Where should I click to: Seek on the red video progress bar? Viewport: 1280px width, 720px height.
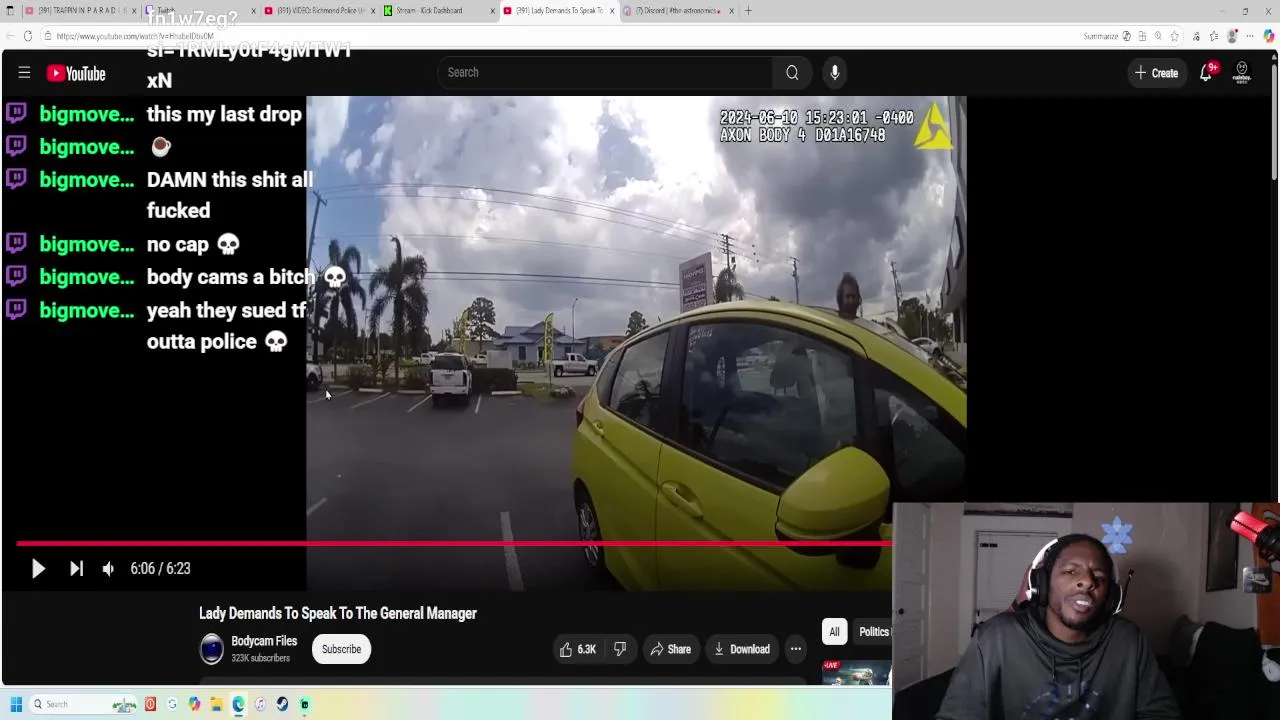[x=453, y=543]
